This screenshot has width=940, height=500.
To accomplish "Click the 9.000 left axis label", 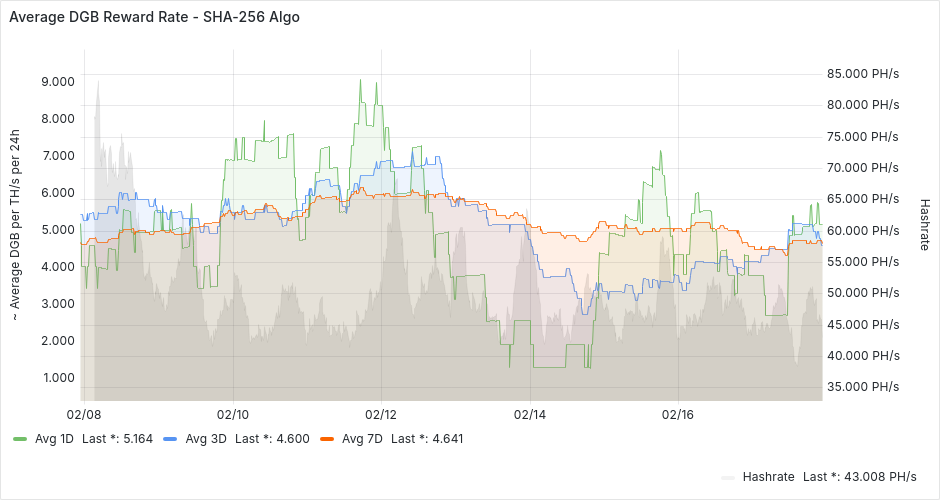I will point(57,81).
